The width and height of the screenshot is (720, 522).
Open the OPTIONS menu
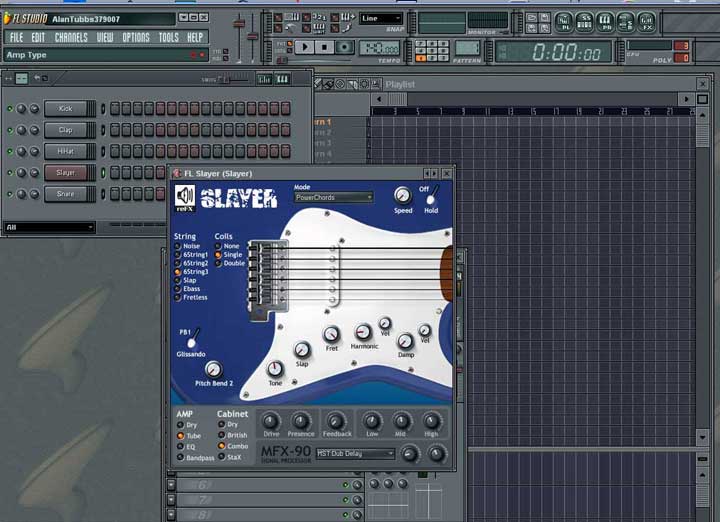(x=136, y=38)
